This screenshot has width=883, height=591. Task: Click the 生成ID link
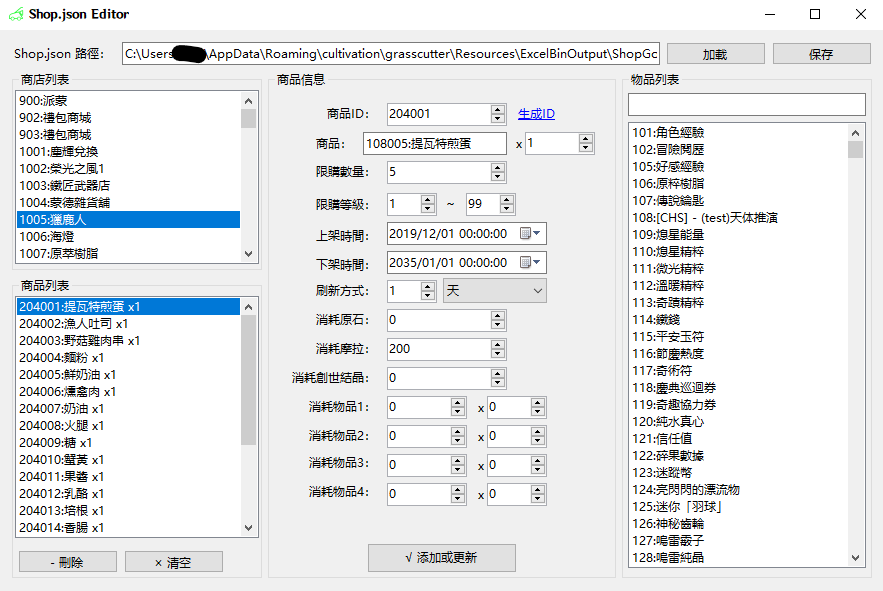pyautogui.click(x=535, y=113)
